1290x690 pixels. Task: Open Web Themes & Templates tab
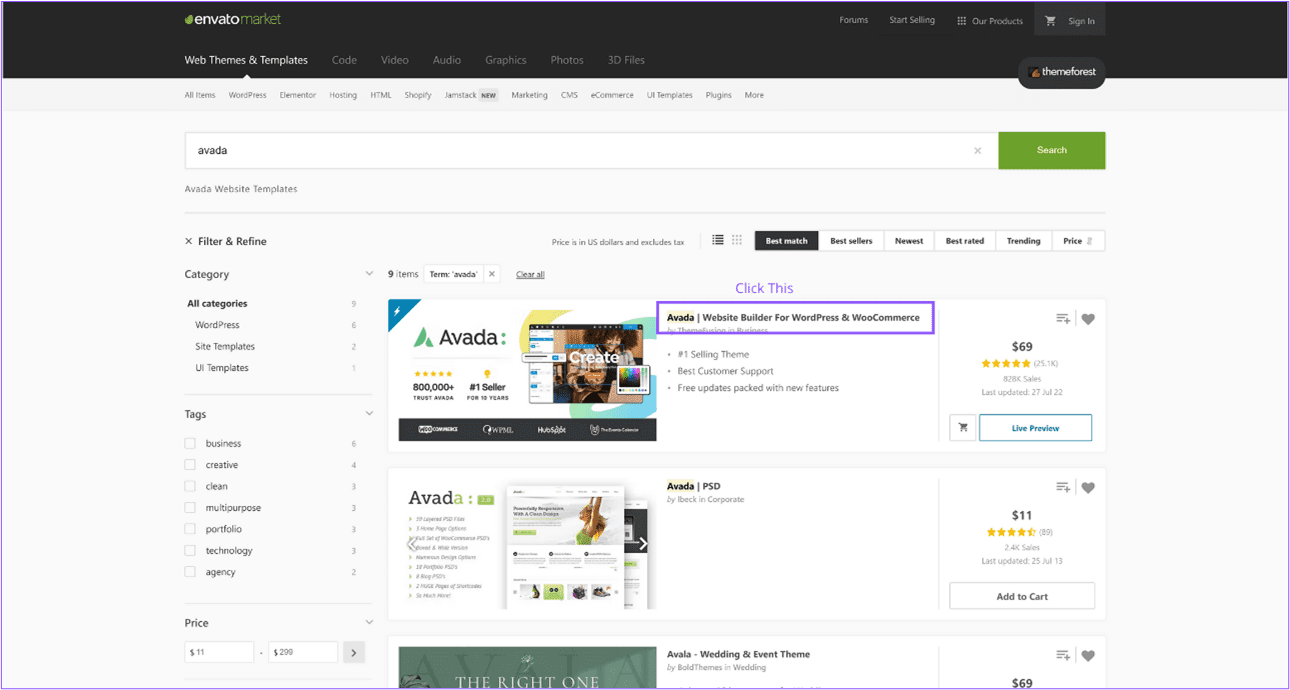point(246,60)
